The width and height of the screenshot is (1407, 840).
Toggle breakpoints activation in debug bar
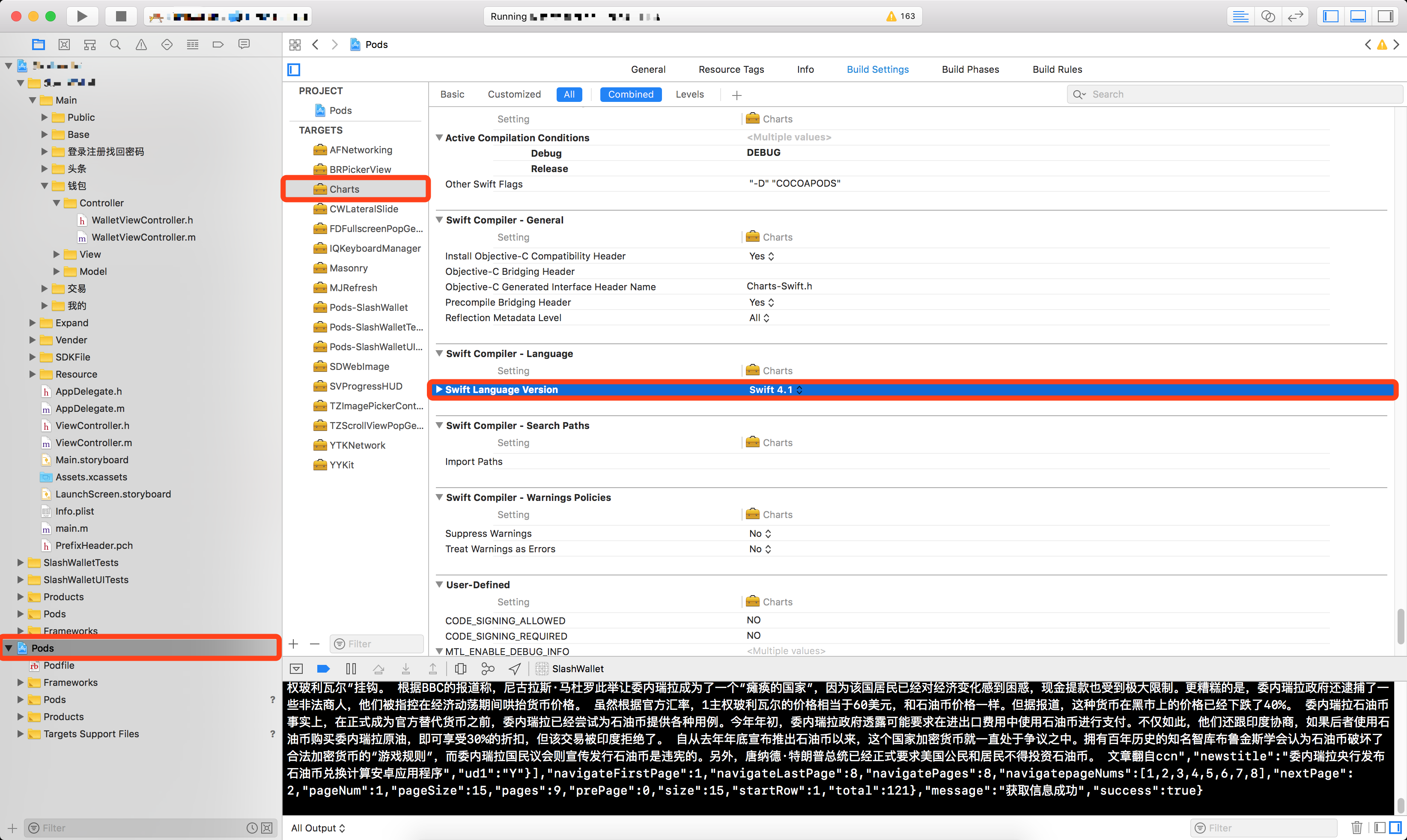tap(323, 669)
